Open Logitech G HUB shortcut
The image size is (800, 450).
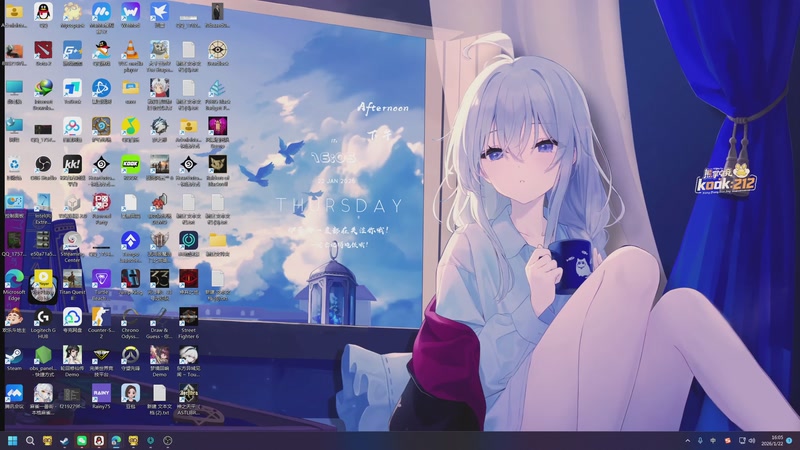(x=43, y=317)
